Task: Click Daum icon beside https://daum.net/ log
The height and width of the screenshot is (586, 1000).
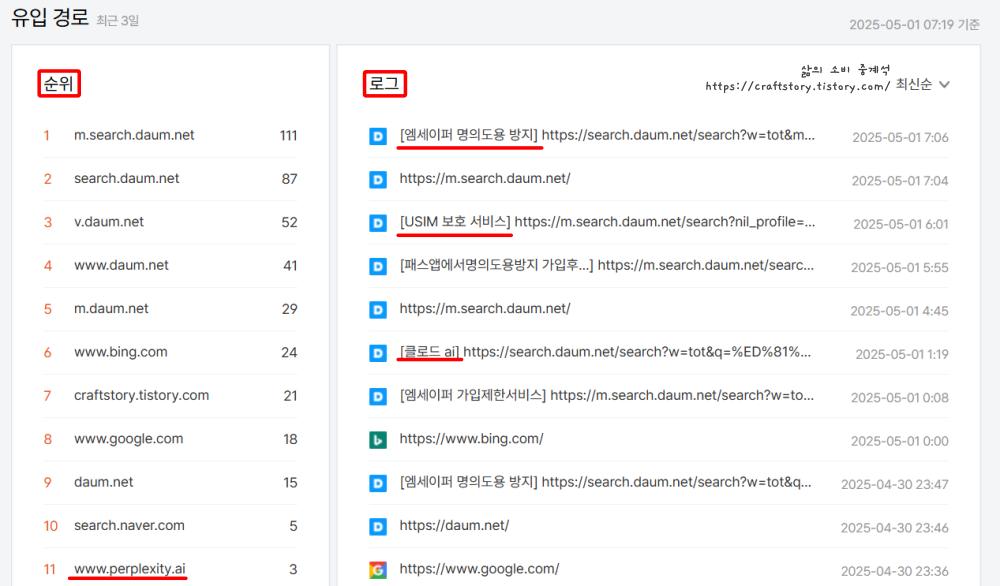Action: pyautogui.click(x=378, y=526)
